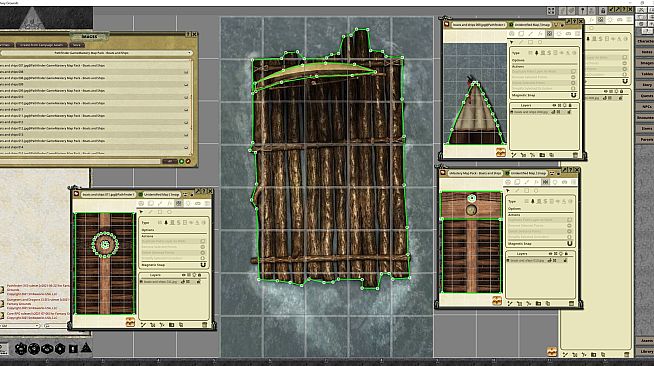Open the Quests sidebar button
This screenshot has height=366, width=654.
(646, 95)
